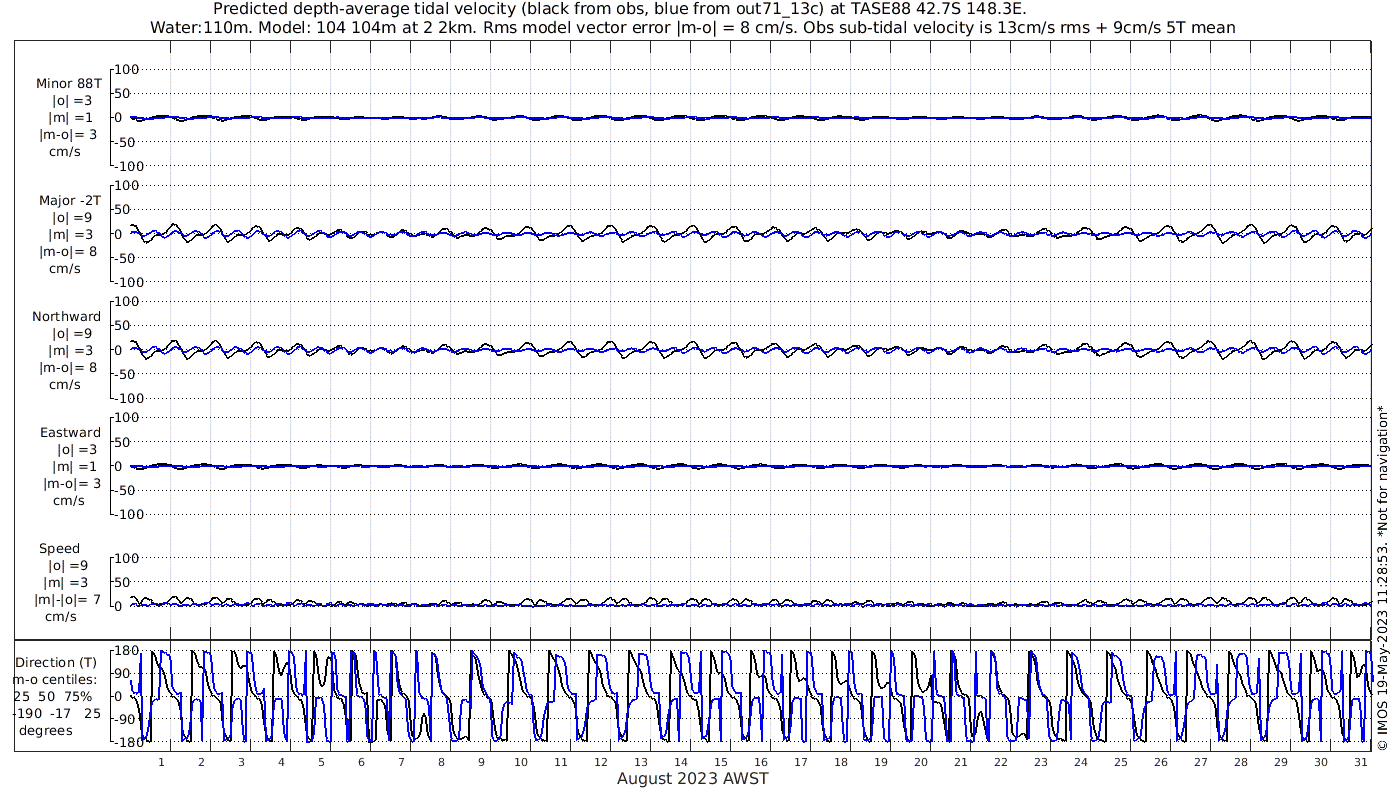Select the 'Direction (T)' panel label
1400x800 pixels.
pyautogui.click(x=58, y=663)
